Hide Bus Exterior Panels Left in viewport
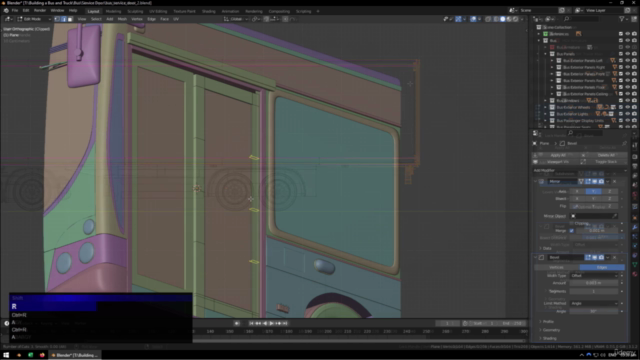 pyautogui.click(x=628, y=60)
